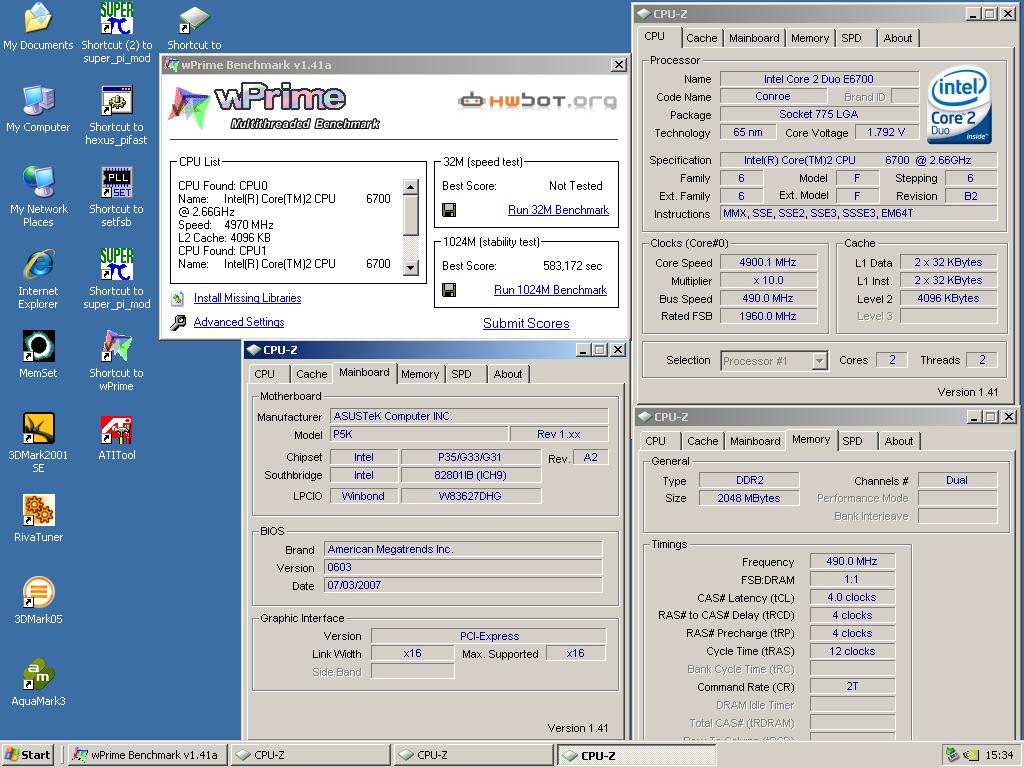Open Mainboard tab in top CPU-Z window

click(x=754, y=39)
